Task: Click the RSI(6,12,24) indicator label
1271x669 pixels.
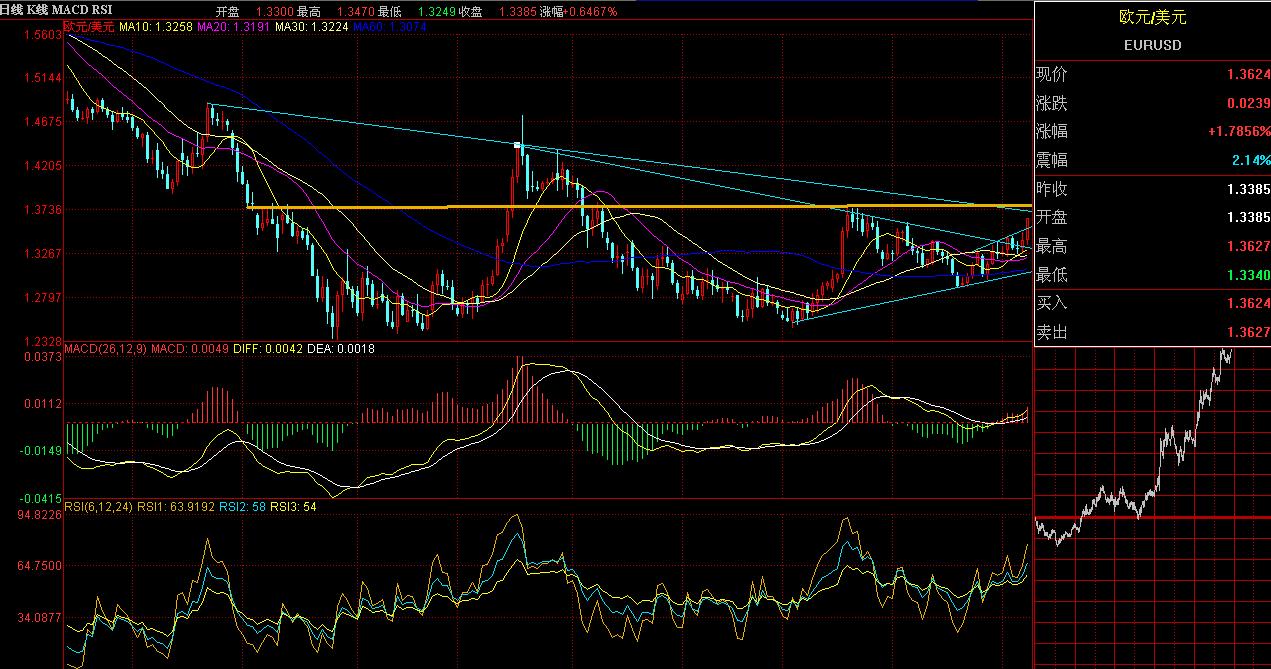Action: click(x=99, y=507)
